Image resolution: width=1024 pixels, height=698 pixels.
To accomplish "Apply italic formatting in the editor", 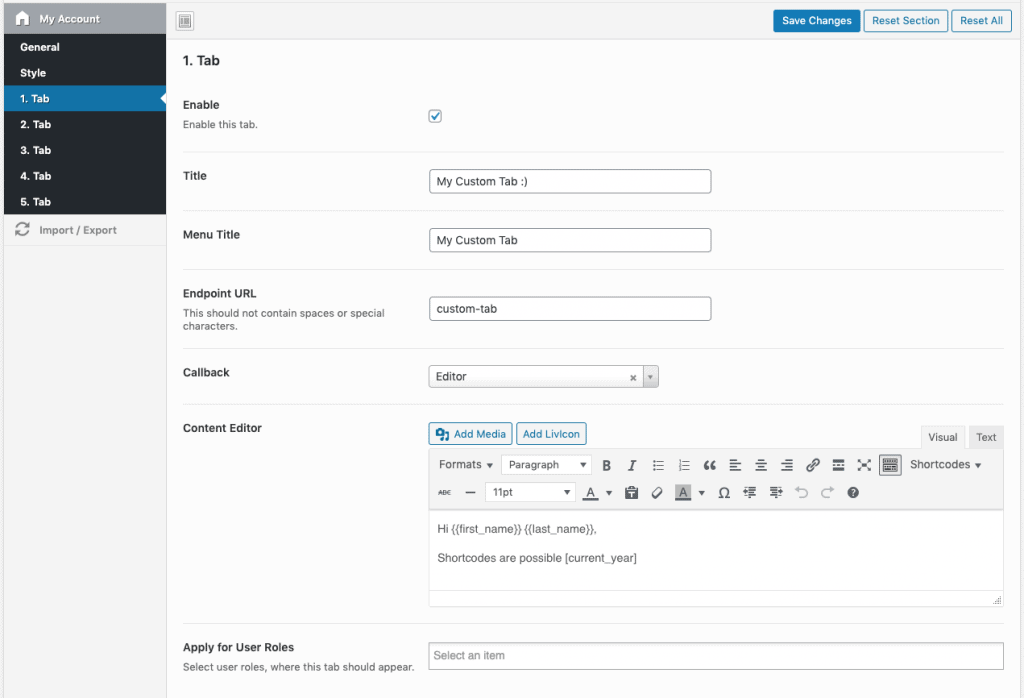I will [632, 465].
